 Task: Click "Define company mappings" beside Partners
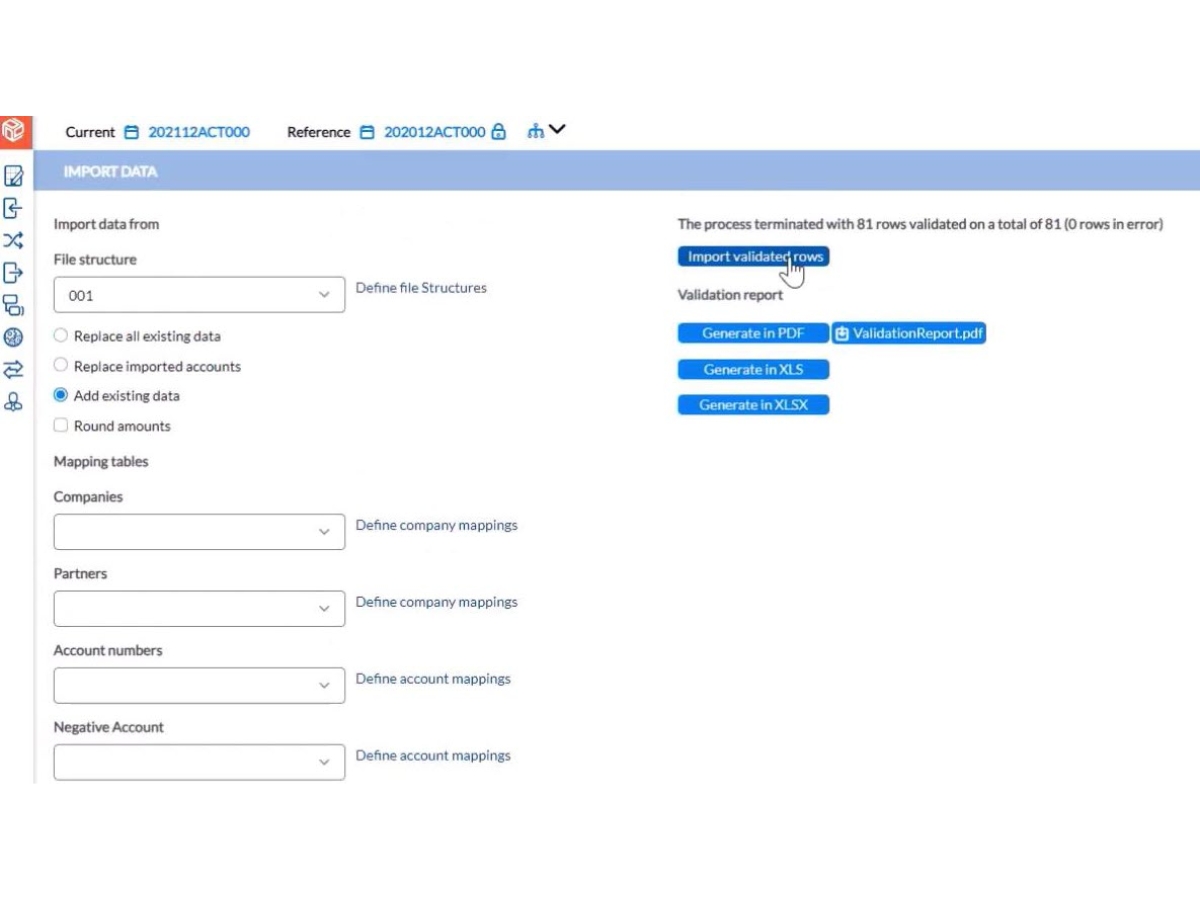pos(437,602)
